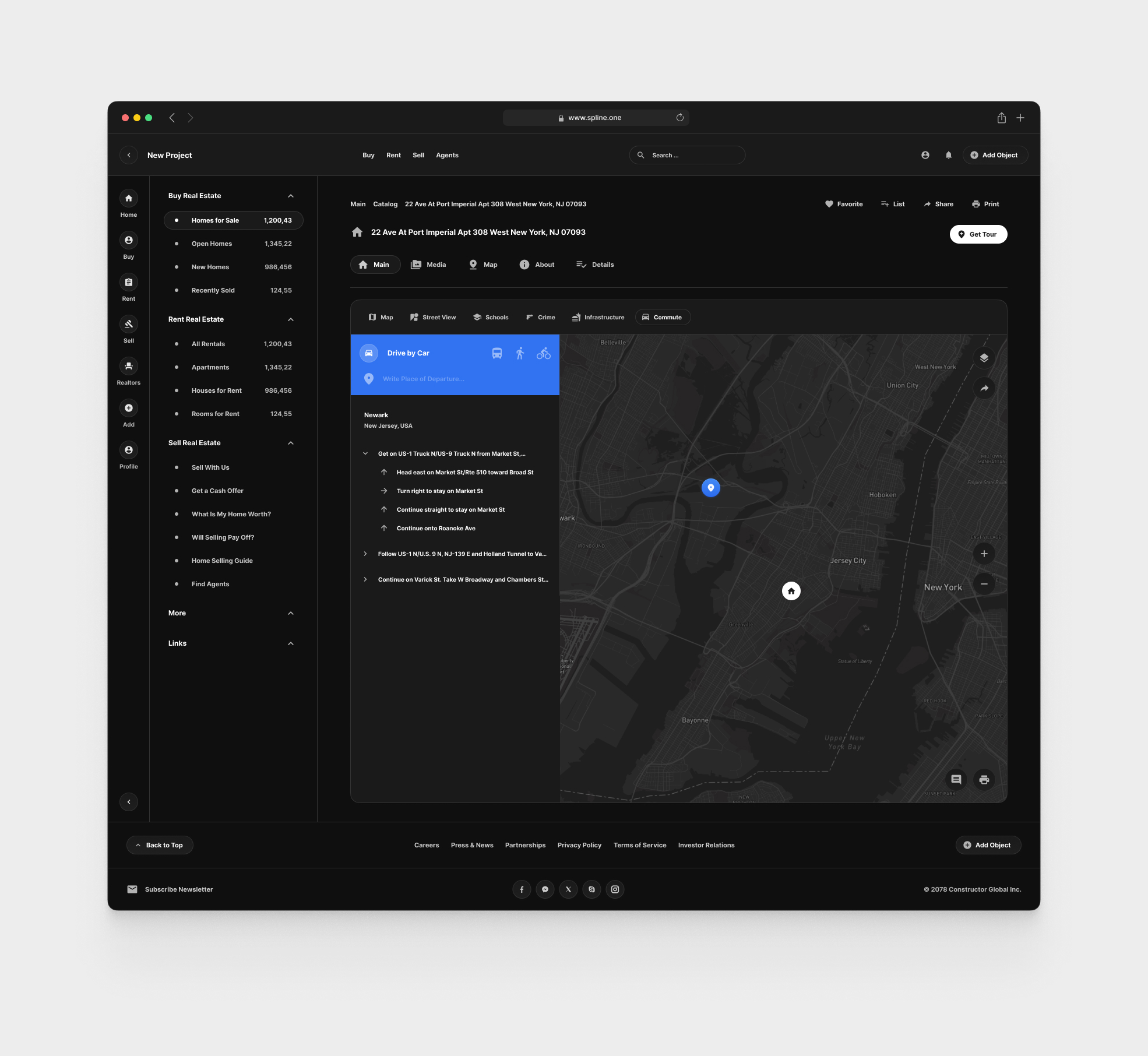Click Agents in top navigation
The image size is (1148, 1056).
[x=448, y=155]
